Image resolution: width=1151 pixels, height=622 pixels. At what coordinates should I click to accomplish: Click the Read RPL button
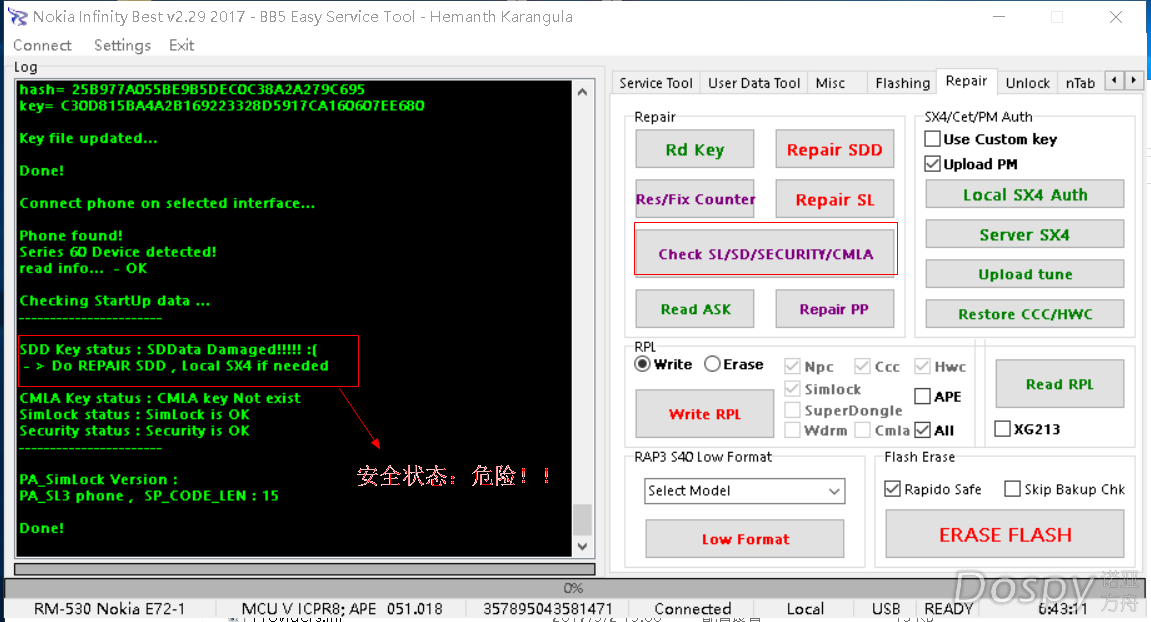pyautogui.click(x=1059, y=383)
